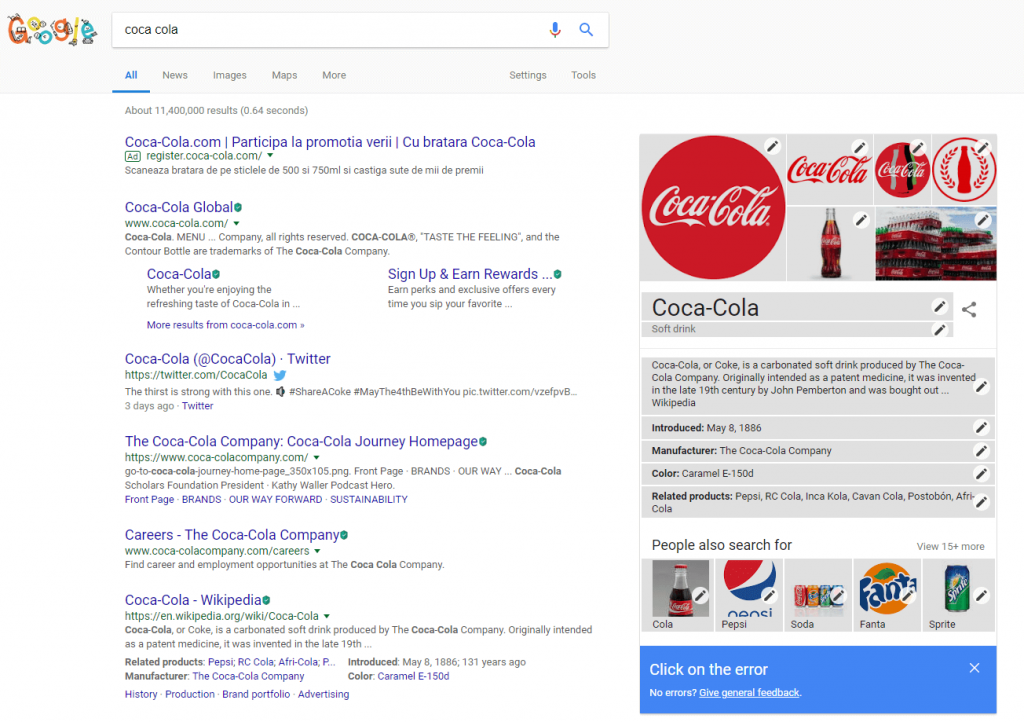The height and width of the screenshot is (722, 1024).
Task: Open the Coca-Cola Global result
Action: click(178, 207)
